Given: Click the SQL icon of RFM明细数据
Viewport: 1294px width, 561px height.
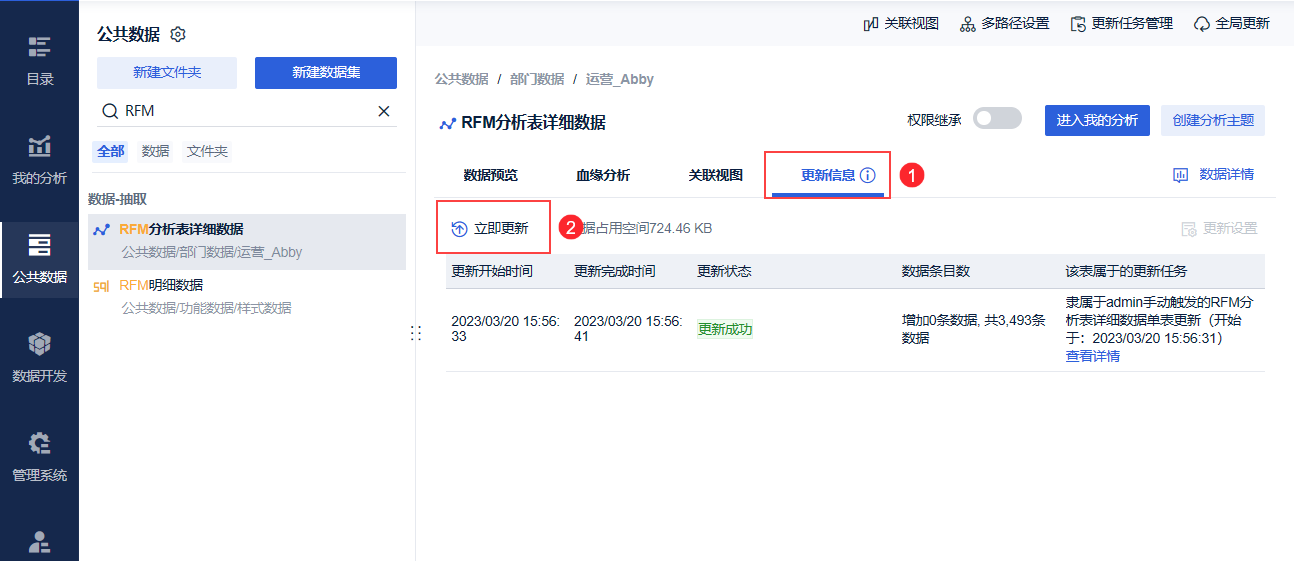Looking at the screenshot, I should [101, 286].
